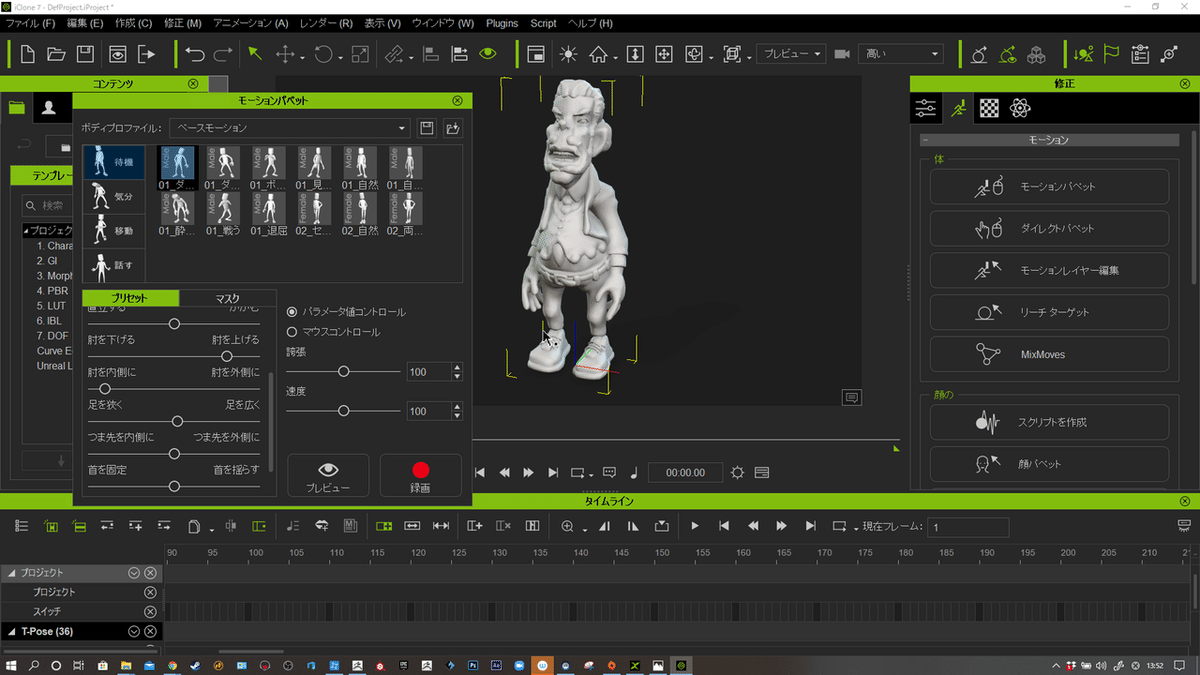Select the green arrow Select tool
Screen dimensions: 1200x675
point(255,54)
